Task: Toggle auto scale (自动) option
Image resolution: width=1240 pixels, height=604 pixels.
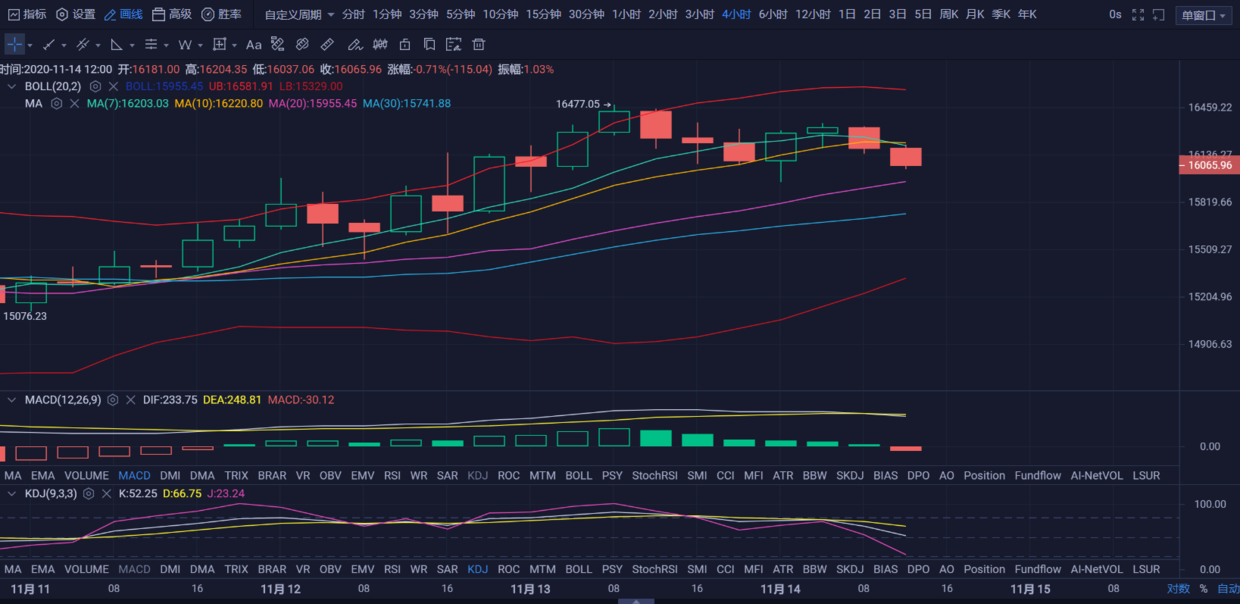Action: tap(1227, 589)
